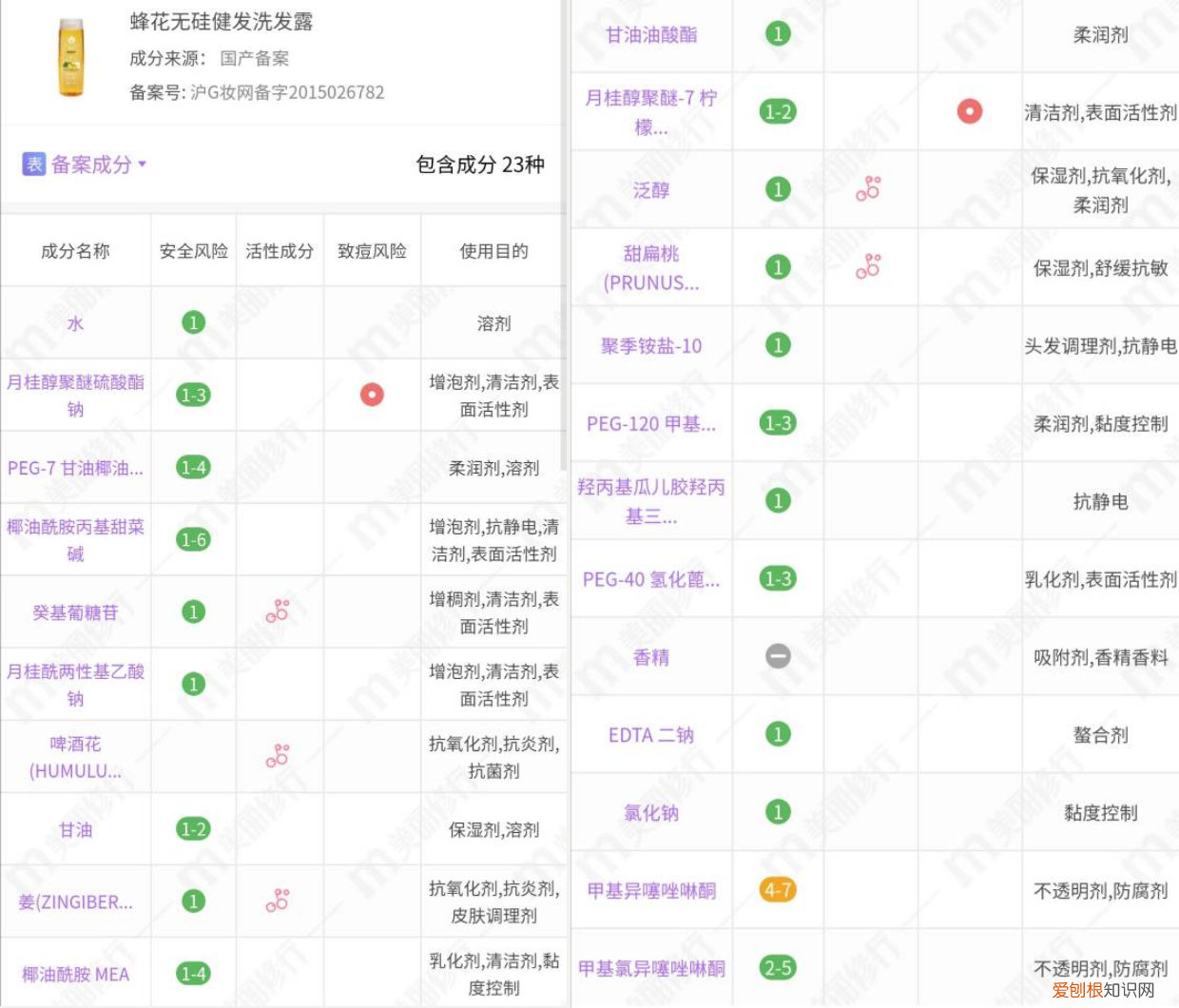Click molecule icon beside 甜扁桃 (PRUNUS...)

coord(869,267)
